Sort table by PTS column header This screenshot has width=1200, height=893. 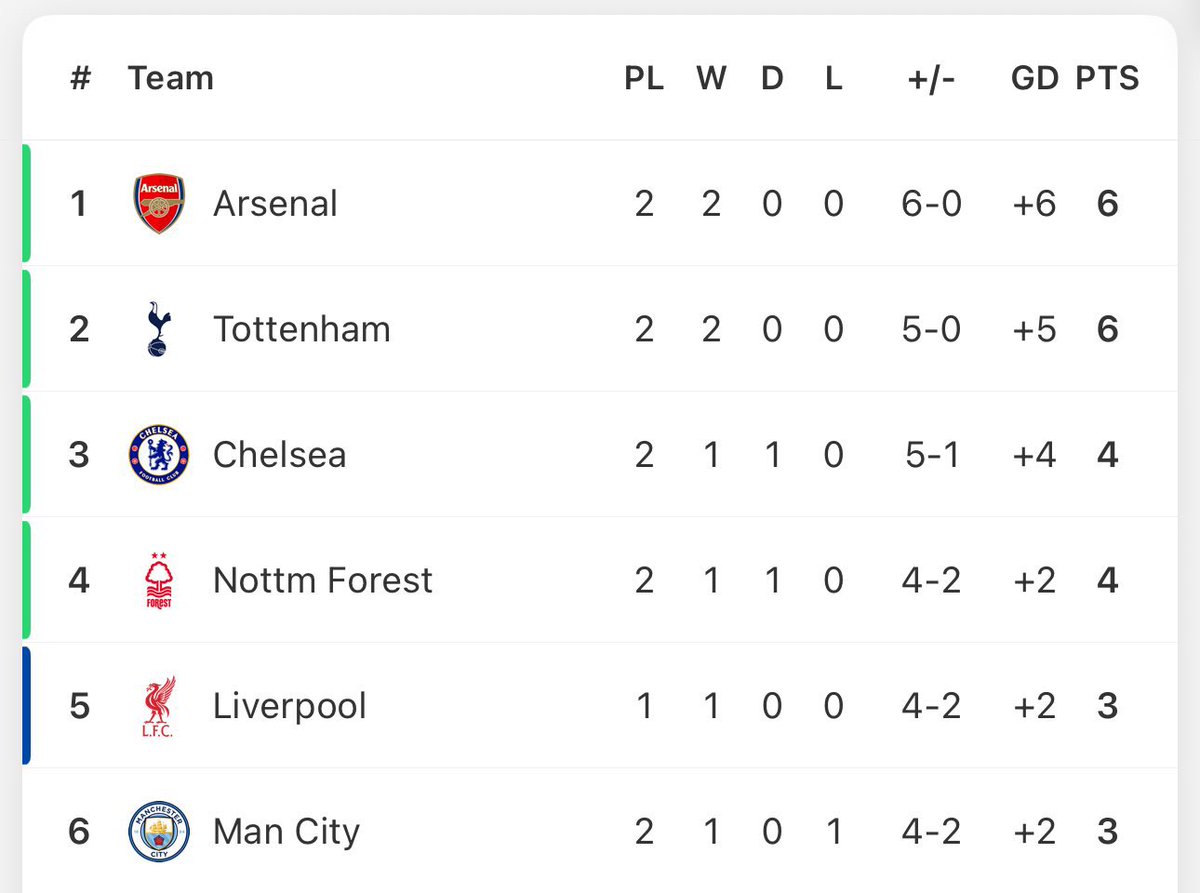pyautogui.click(x=1107, y=78)
